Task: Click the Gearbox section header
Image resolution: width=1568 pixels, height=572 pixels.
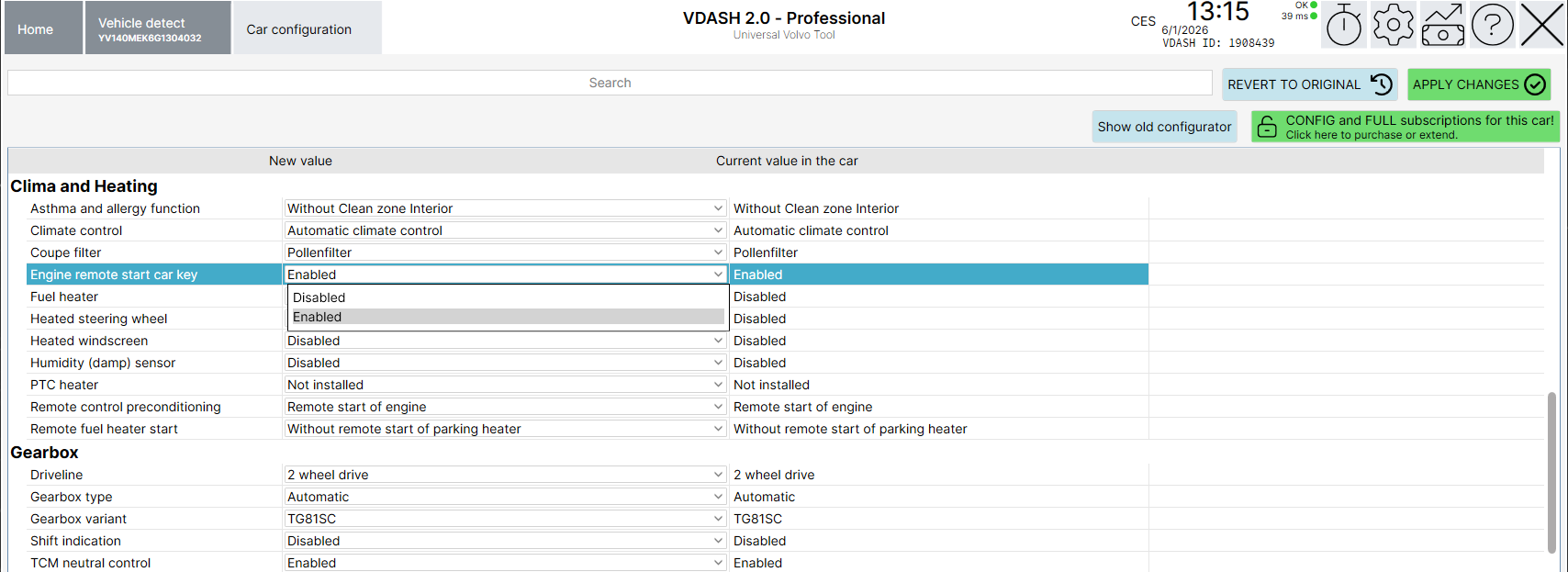Action: 44,453
